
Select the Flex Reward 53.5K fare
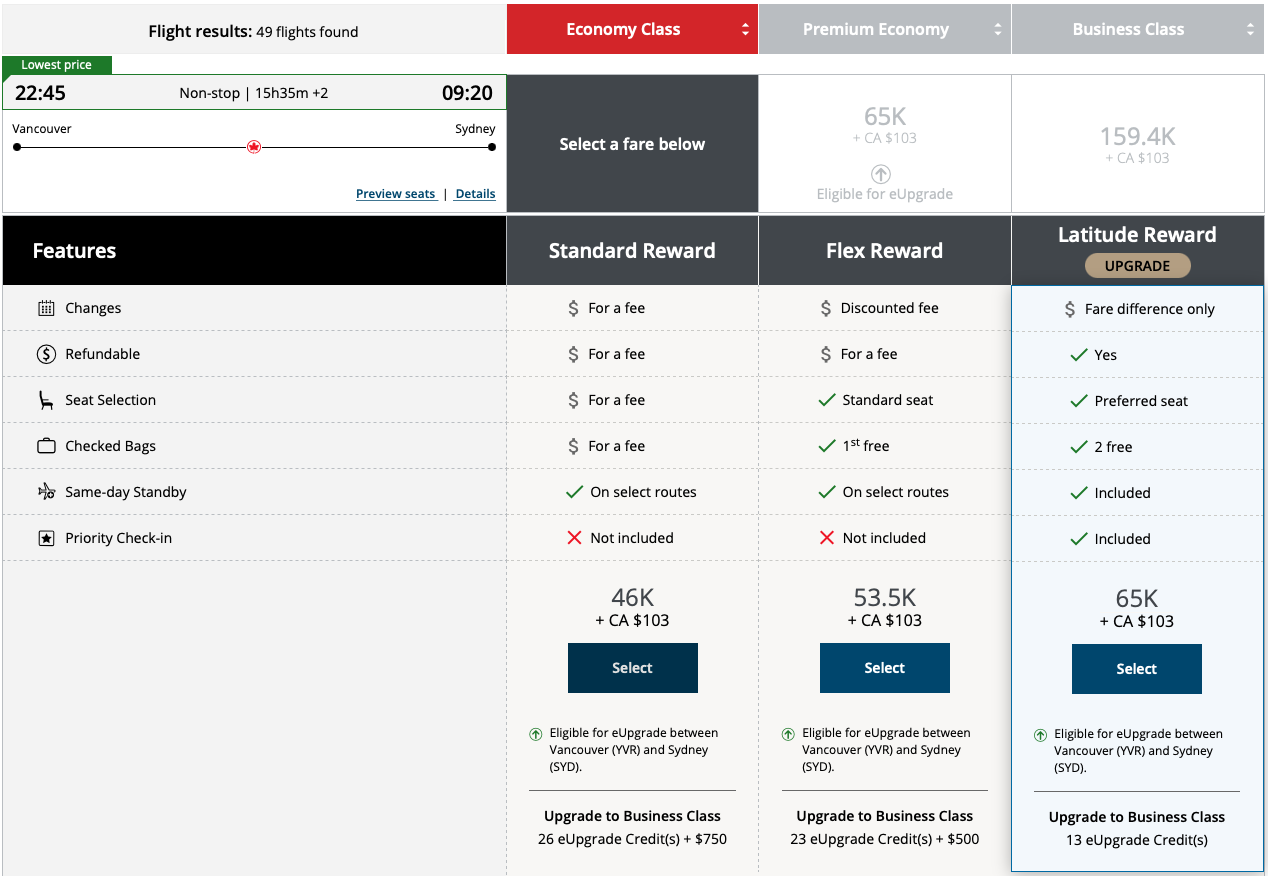tap(884, 668)
